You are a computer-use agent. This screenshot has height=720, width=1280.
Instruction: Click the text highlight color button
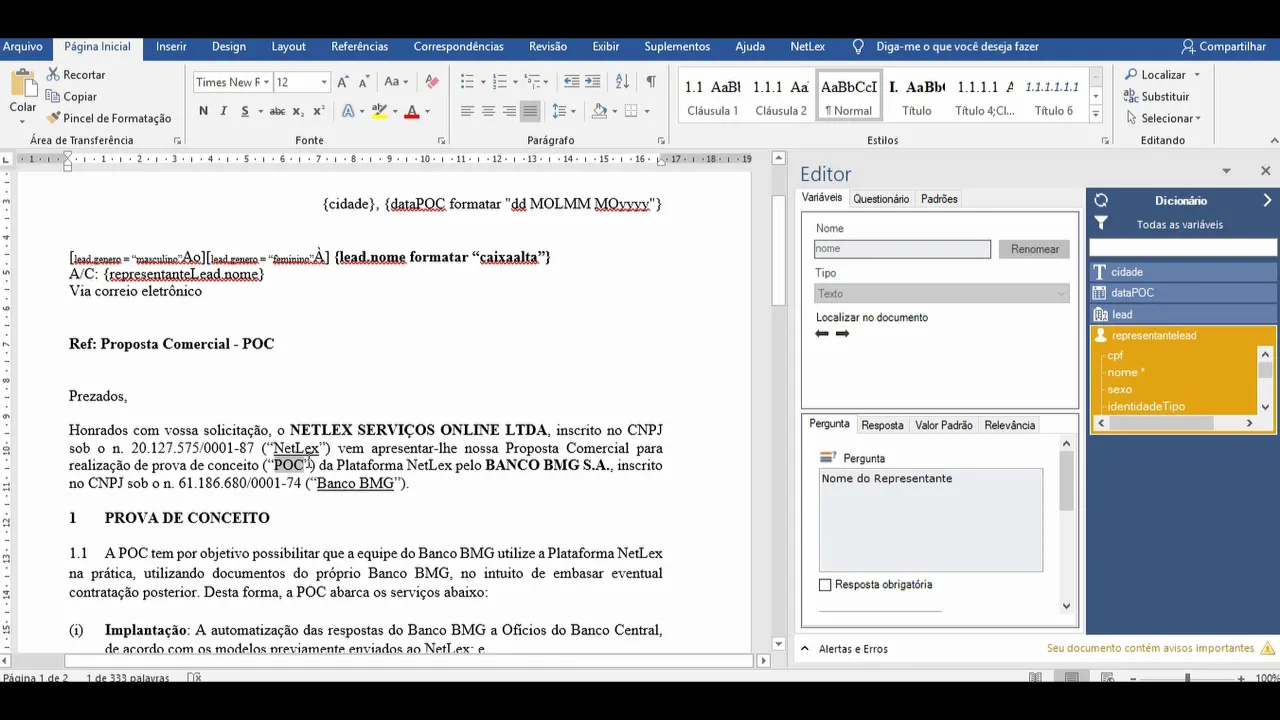tap(380, 111)
